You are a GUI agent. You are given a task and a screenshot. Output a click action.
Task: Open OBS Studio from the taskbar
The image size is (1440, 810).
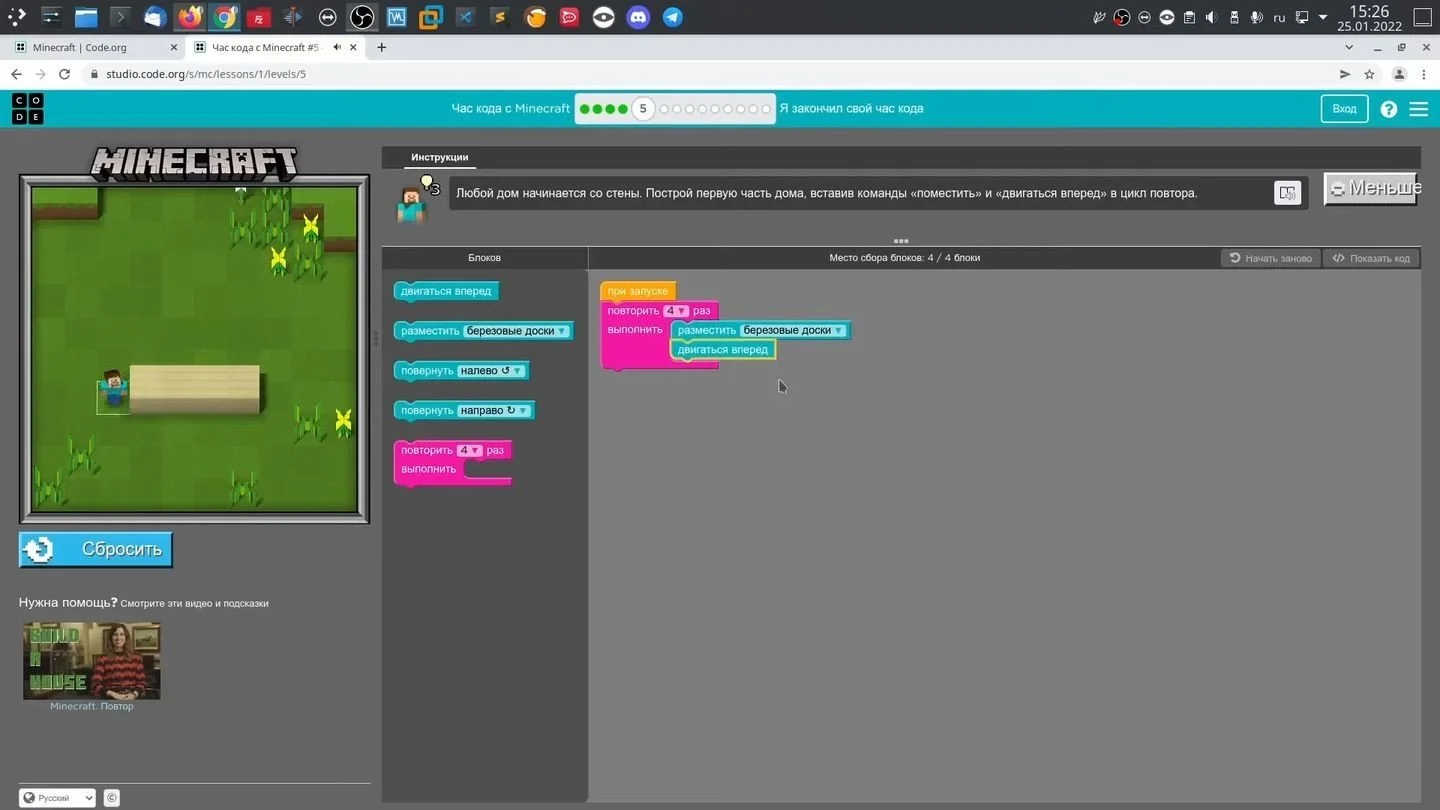pos(362,17)
